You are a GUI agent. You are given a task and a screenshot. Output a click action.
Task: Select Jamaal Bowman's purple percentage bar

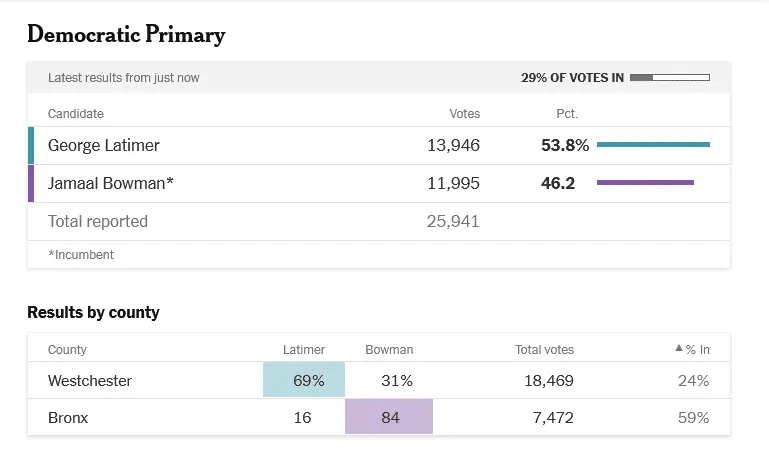[645, 183]
